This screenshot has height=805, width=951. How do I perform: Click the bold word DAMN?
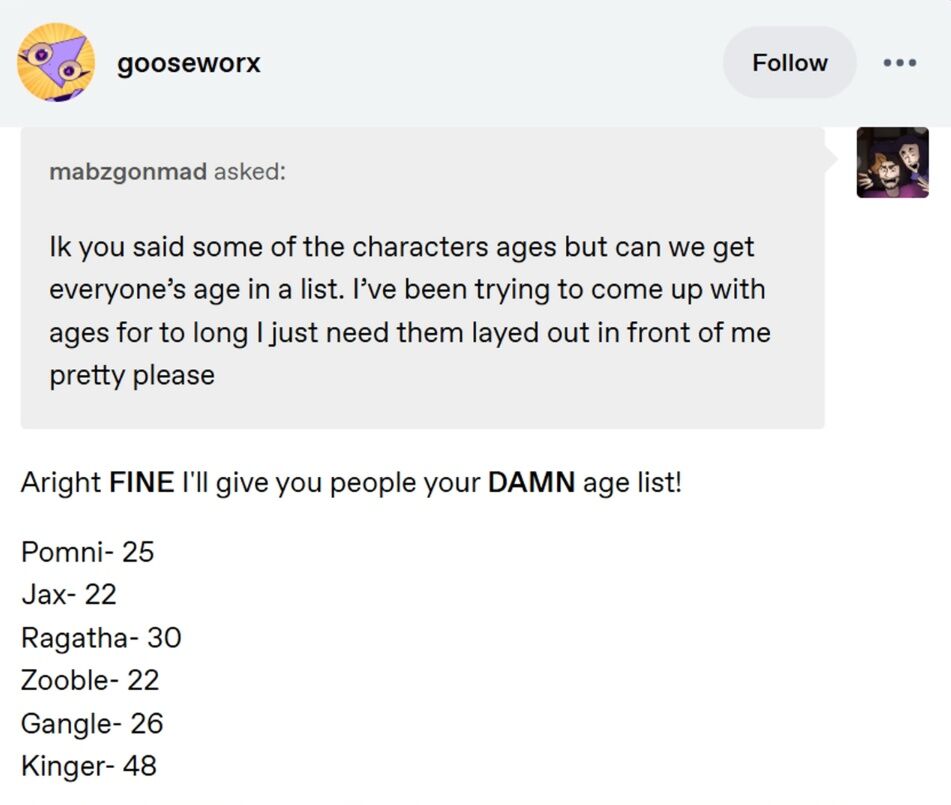click(x=531, y=484)
